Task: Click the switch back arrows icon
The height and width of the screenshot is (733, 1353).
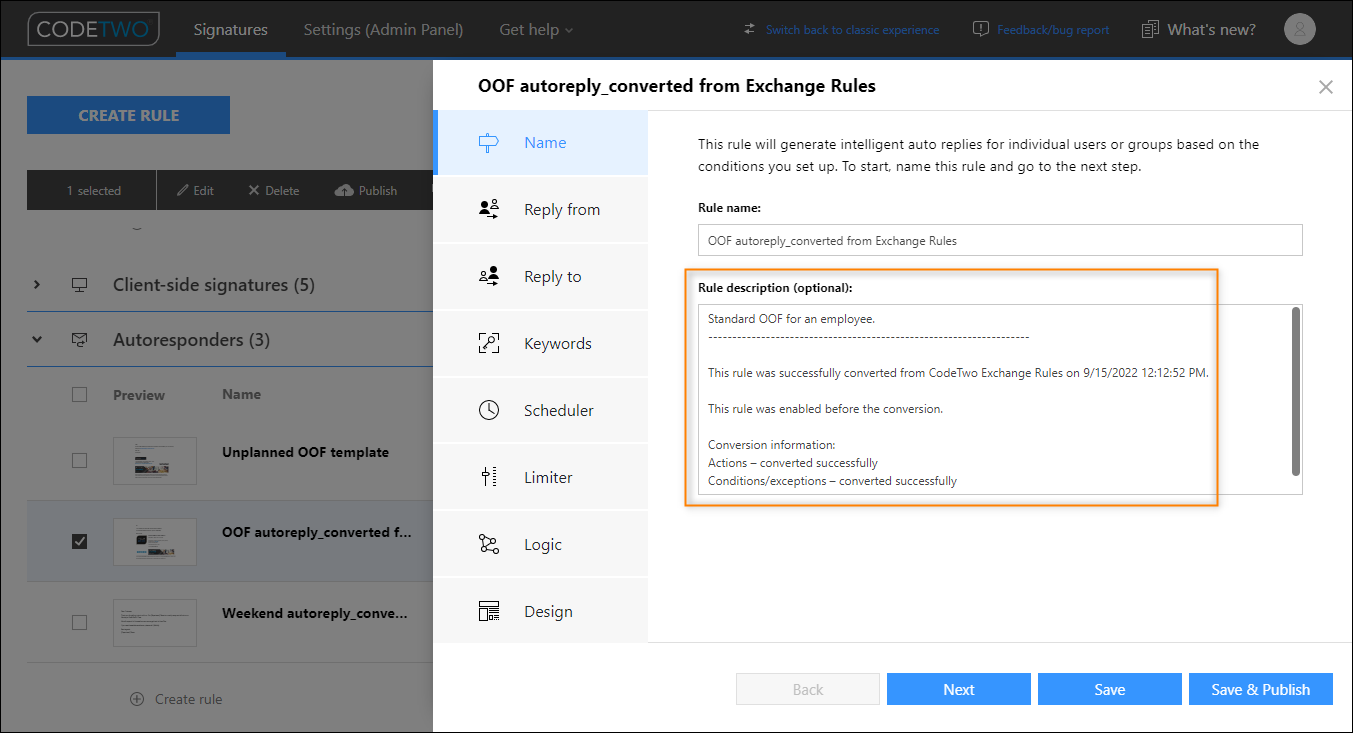Action: [x=749, y=29]
